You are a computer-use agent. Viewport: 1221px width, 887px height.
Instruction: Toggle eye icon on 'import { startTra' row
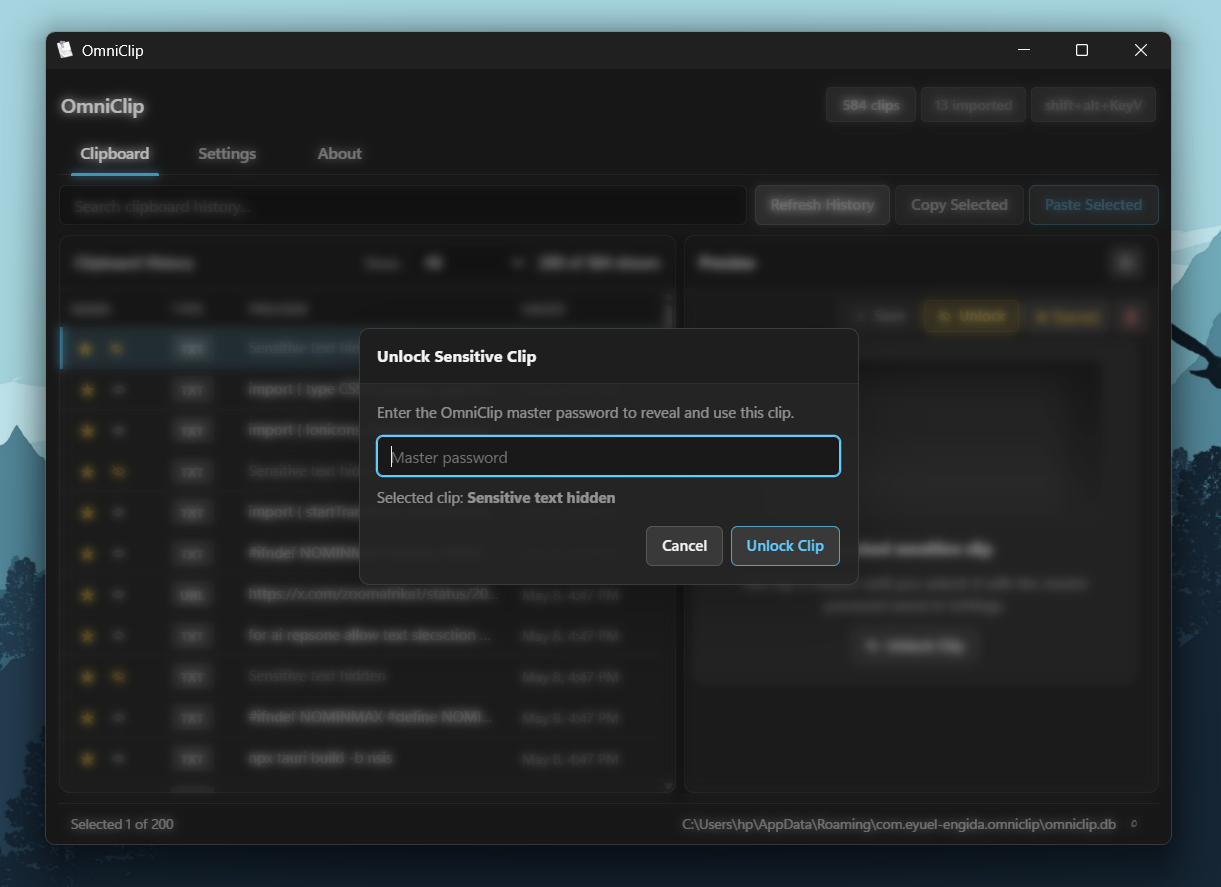[x=118, y=512]
